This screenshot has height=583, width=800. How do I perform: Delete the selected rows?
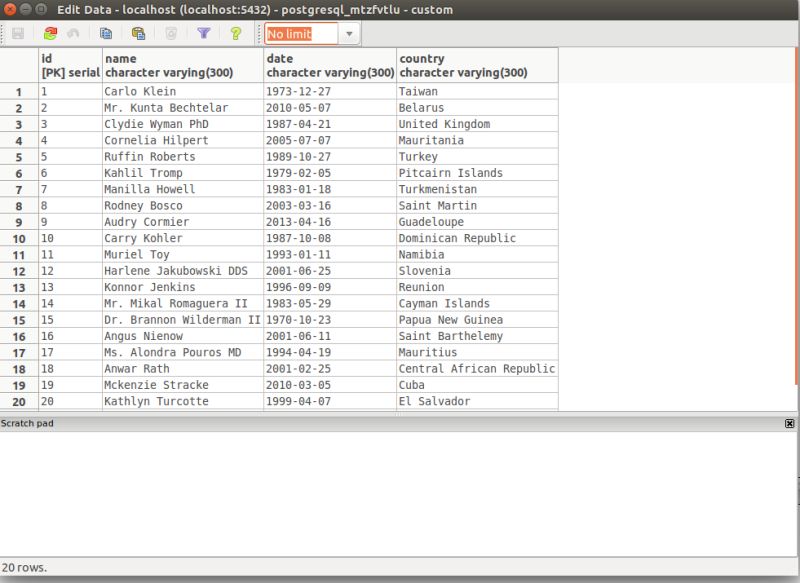pos(170,33)
